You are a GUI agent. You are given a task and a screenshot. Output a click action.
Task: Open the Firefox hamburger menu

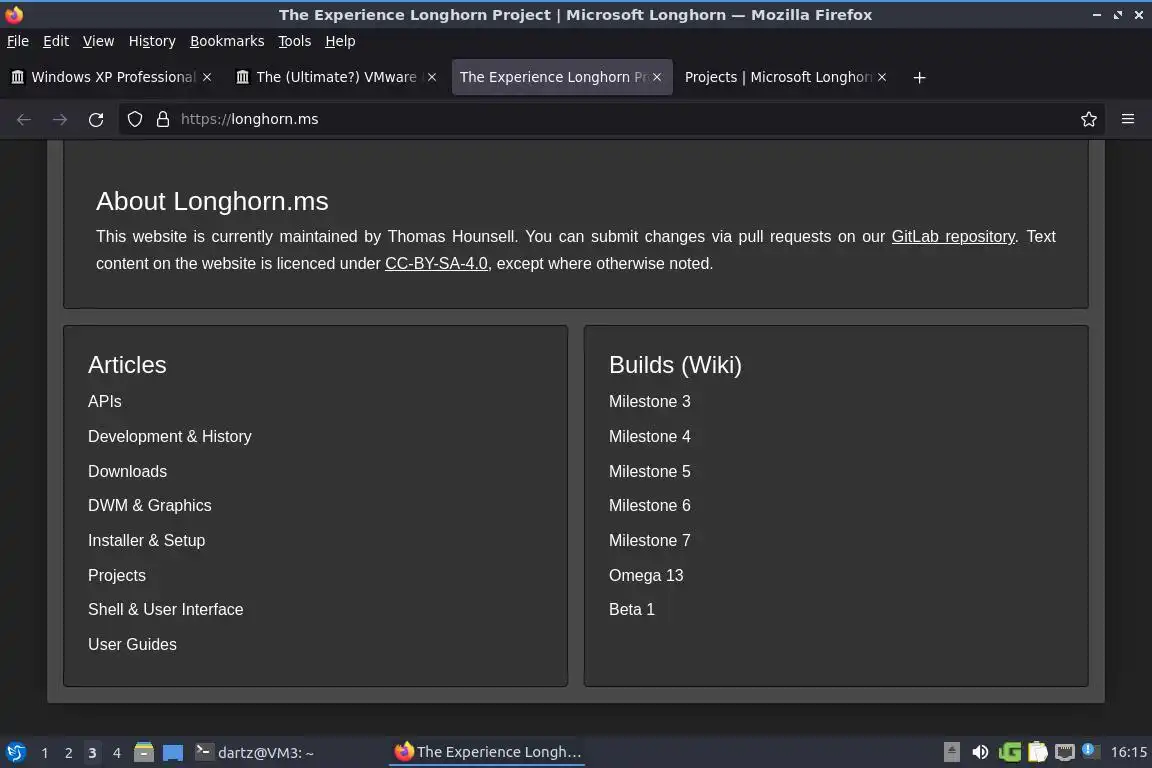click(1128, 119)
